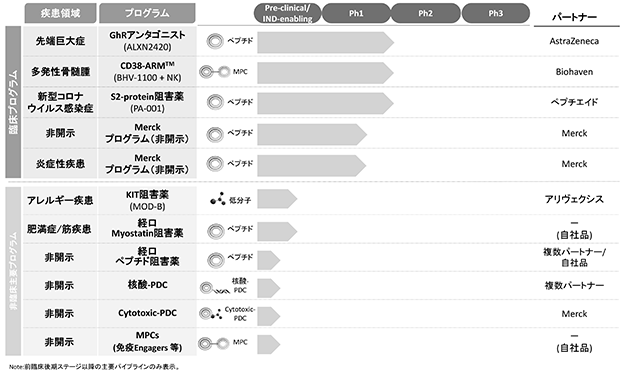Select the Pre-clinical/IND-enabling header
The height and width of the screenshot is (374, 624).
click(287, 13)
